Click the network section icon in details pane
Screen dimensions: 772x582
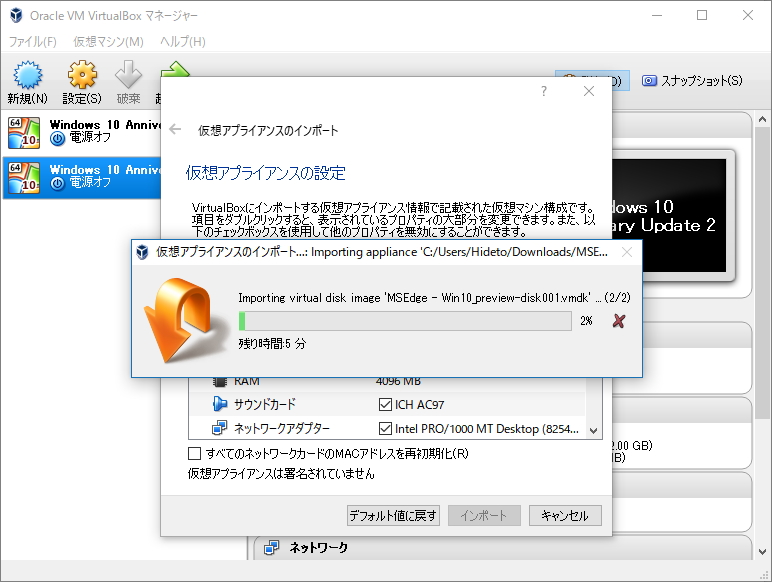(271, 547)
